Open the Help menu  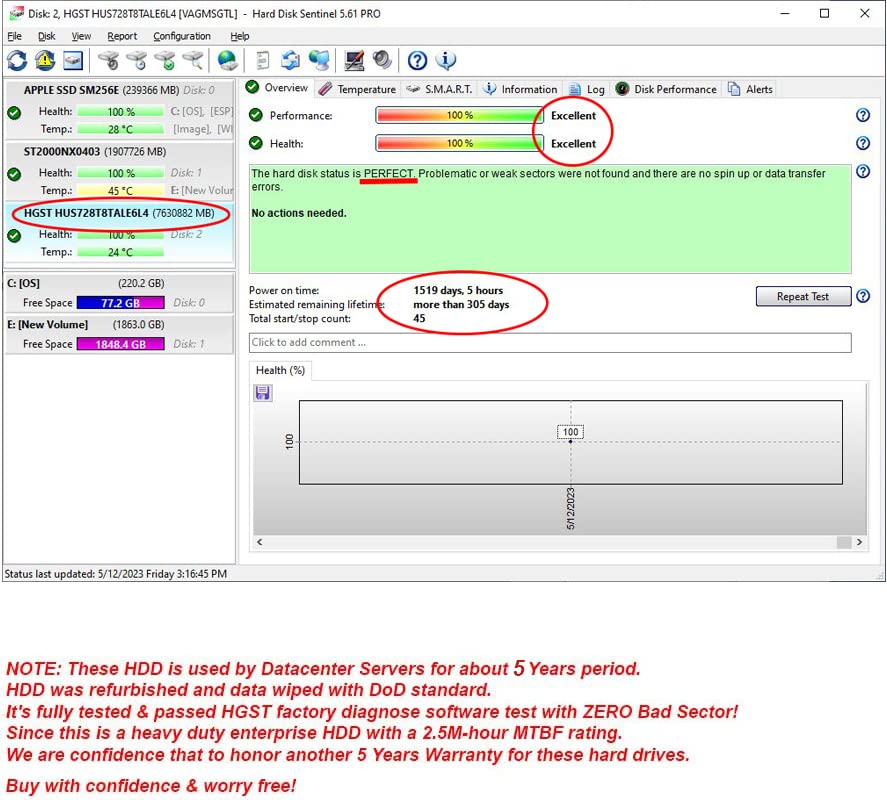tap(239, 36)
